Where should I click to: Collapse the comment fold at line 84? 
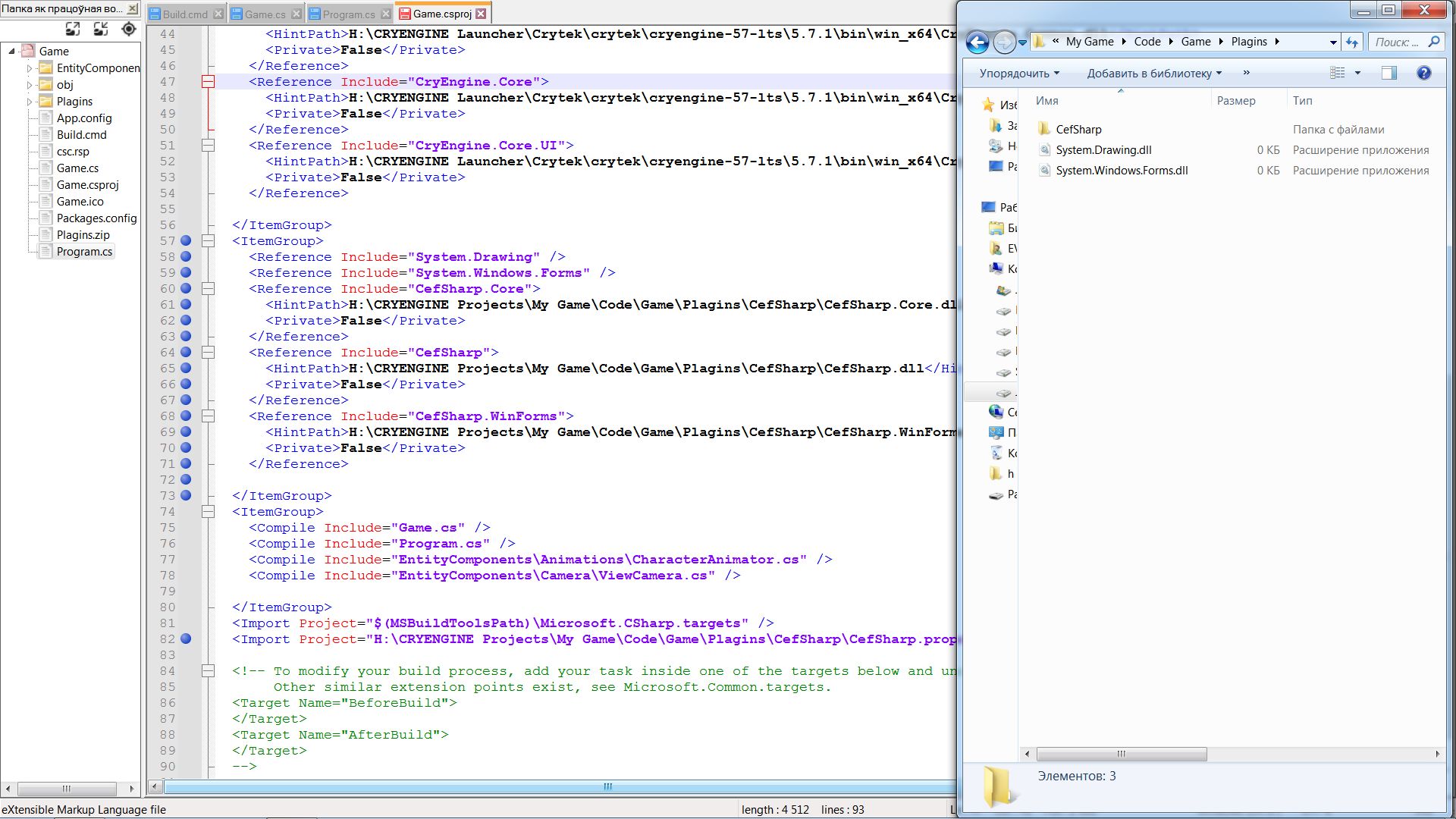point(208,670)
